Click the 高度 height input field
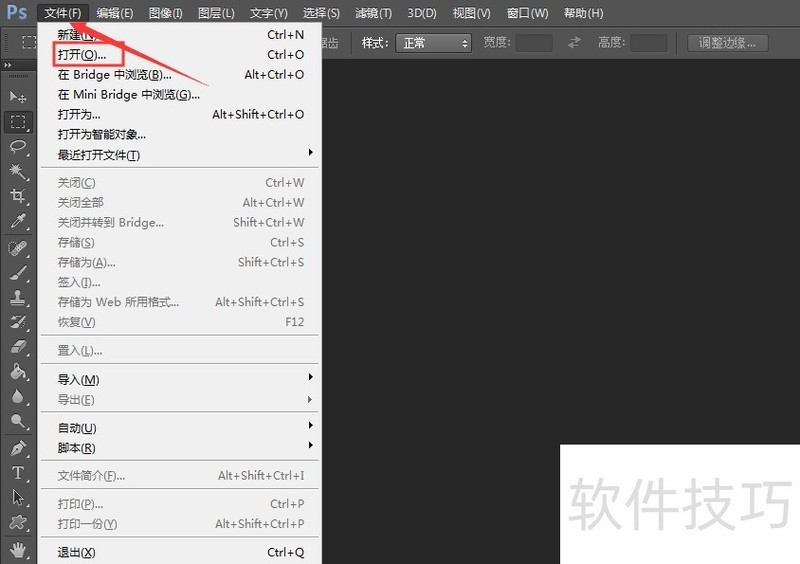 (x=648, y=43)
